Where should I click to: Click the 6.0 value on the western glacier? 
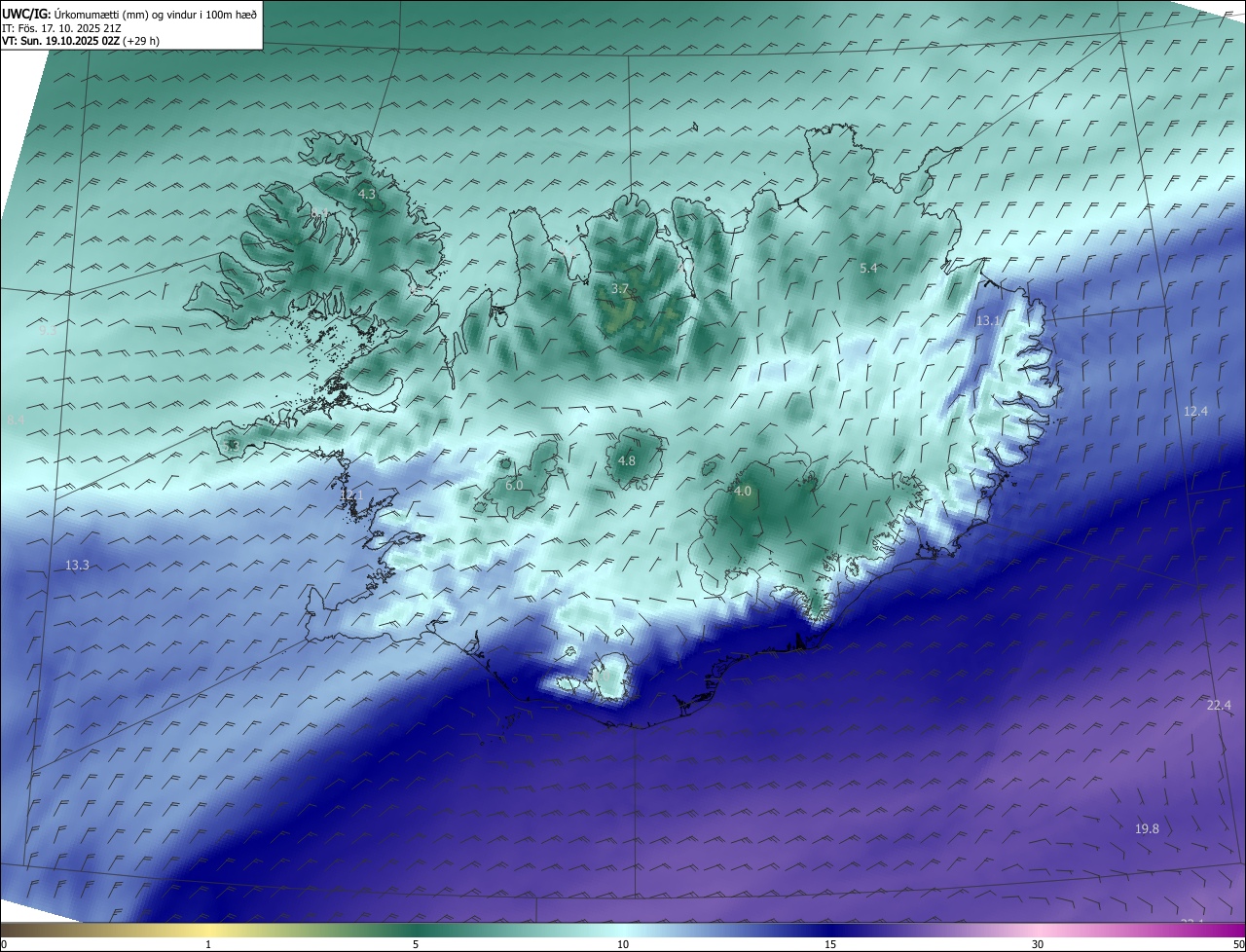pos(514,485)
